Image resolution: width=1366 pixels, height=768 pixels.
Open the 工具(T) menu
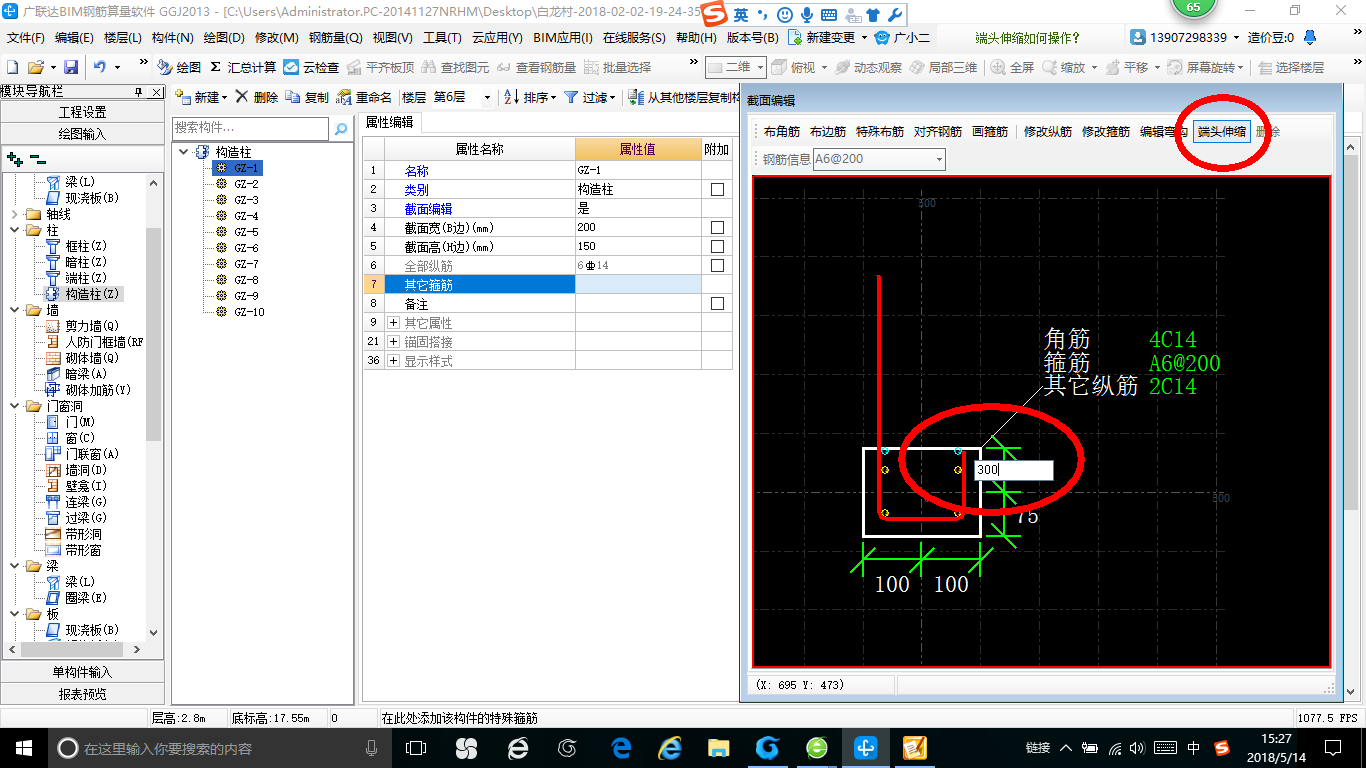[x=442, y=38]
